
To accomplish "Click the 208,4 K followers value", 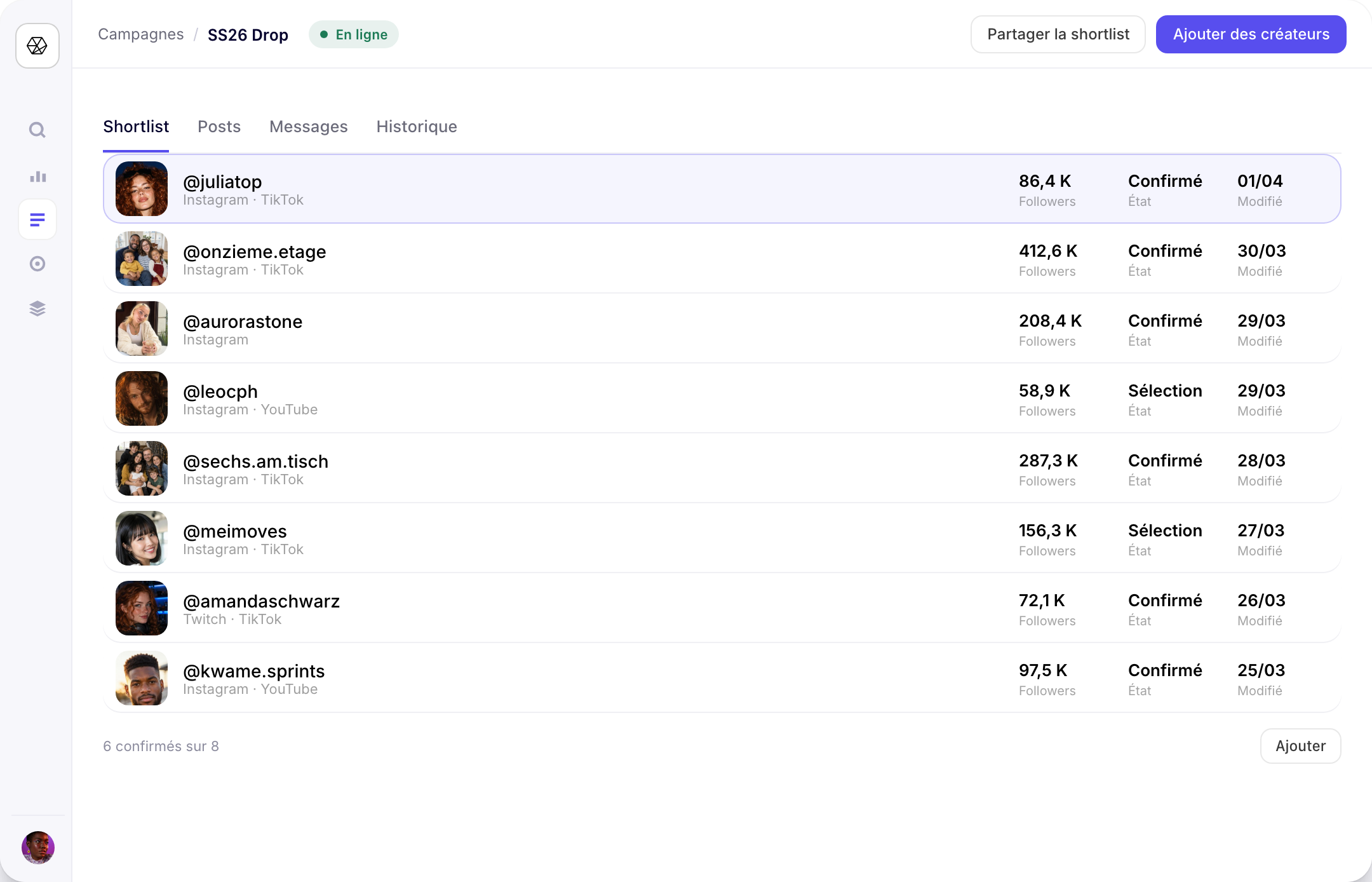I will point(1050,321).
